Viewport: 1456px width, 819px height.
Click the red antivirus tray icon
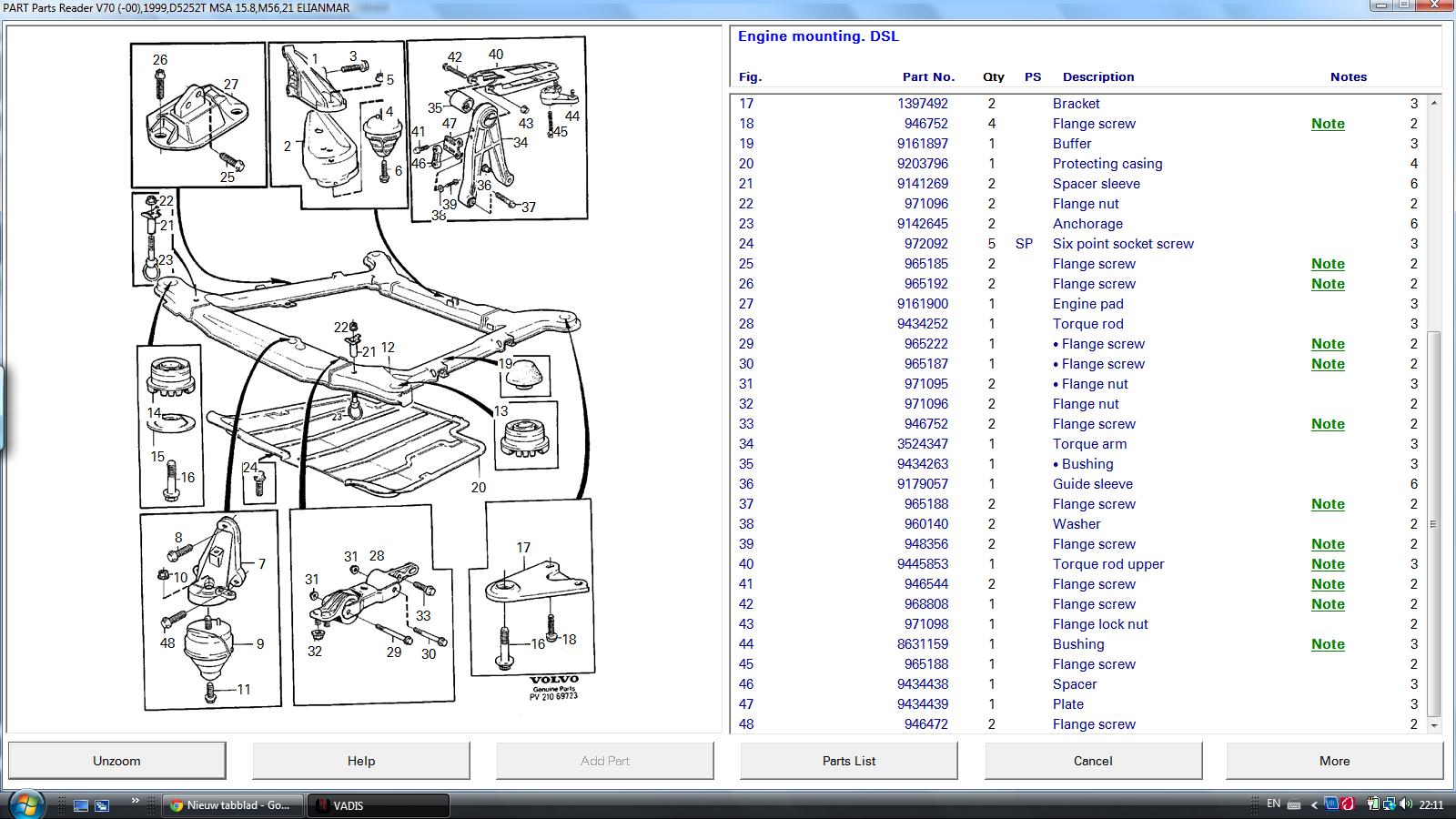tap(1348, 804)
